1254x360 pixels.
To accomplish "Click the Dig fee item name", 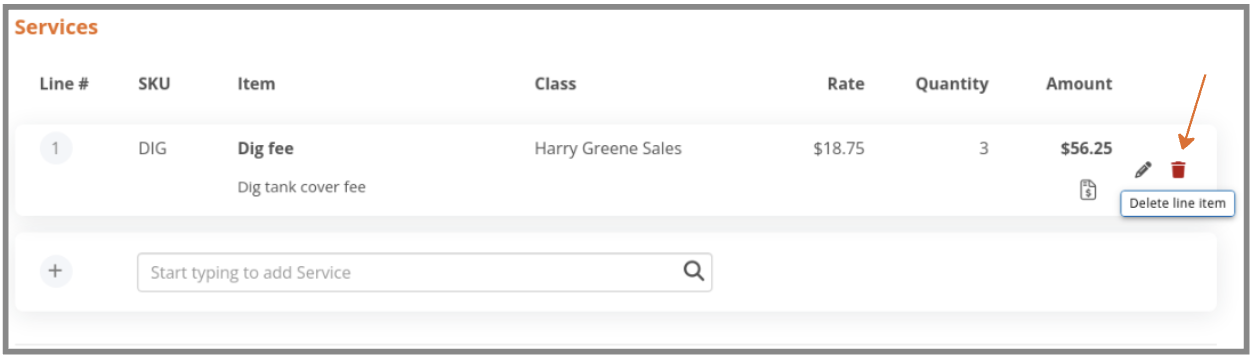I will click(x=266, y=149).
